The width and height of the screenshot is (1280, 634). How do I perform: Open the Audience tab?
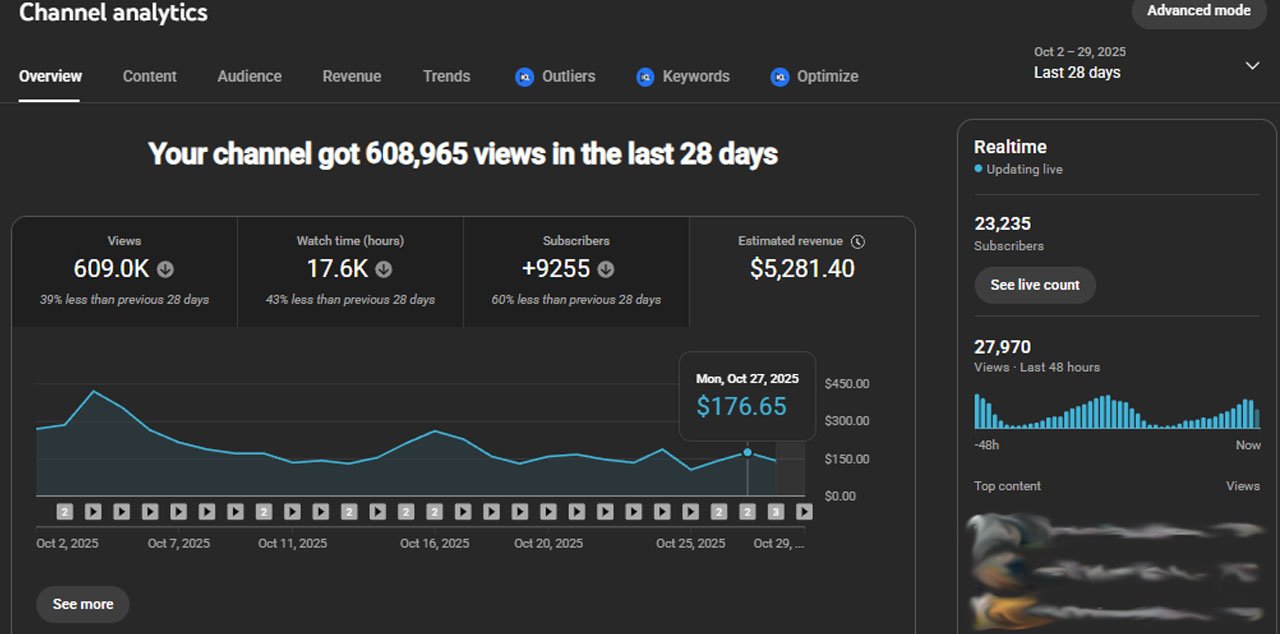249,76
